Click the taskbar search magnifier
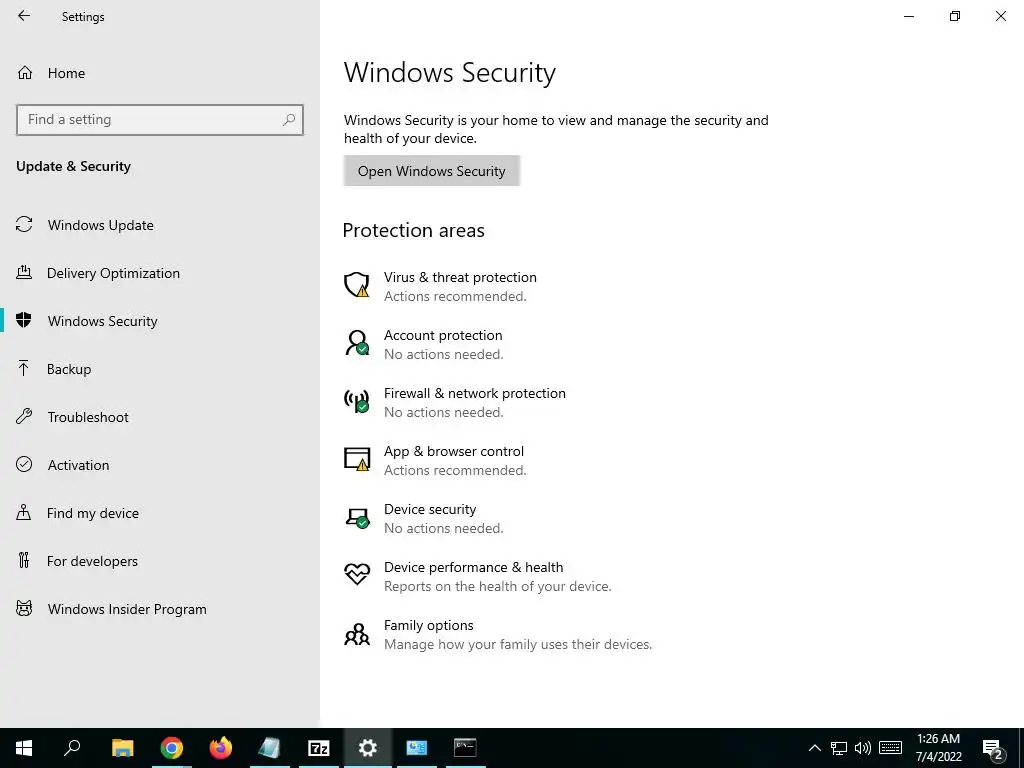Viewport: 1024px width, 768px height. pyautogui.click(x=72, y=748)
